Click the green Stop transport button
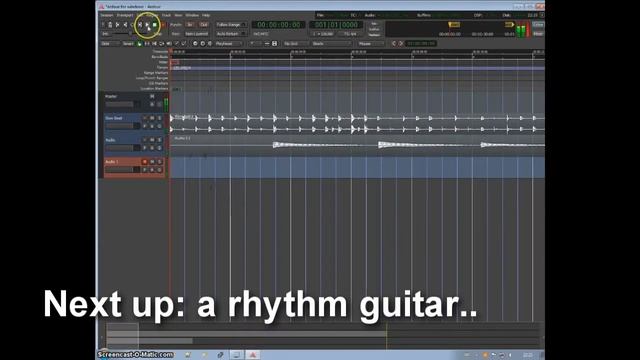 tap(155, 25)
